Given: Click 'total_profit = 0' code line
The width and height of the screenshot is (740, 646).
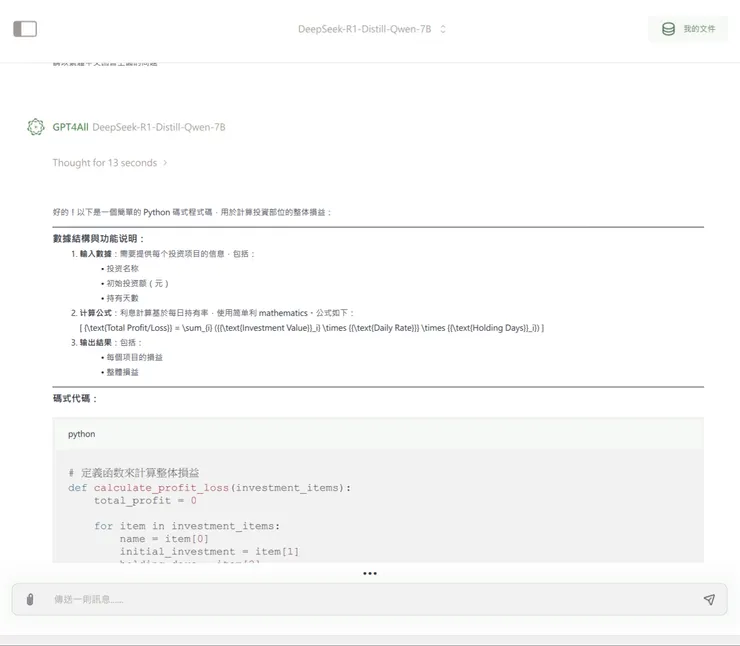Looking at the screenshot, I should point(145,500).
